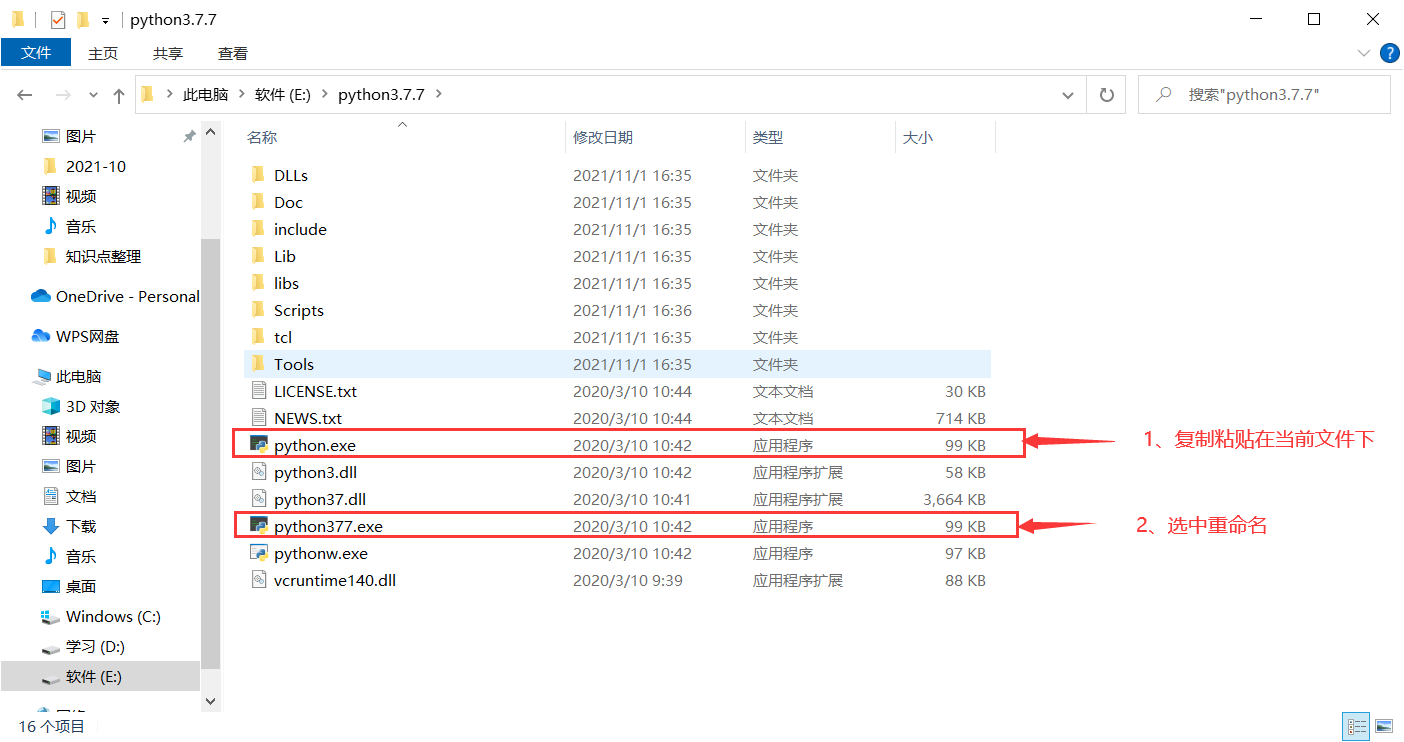1404x742 pixels.
Task: Click python3.7.7 breadcrumb in address bar
Action: [381, 95]
